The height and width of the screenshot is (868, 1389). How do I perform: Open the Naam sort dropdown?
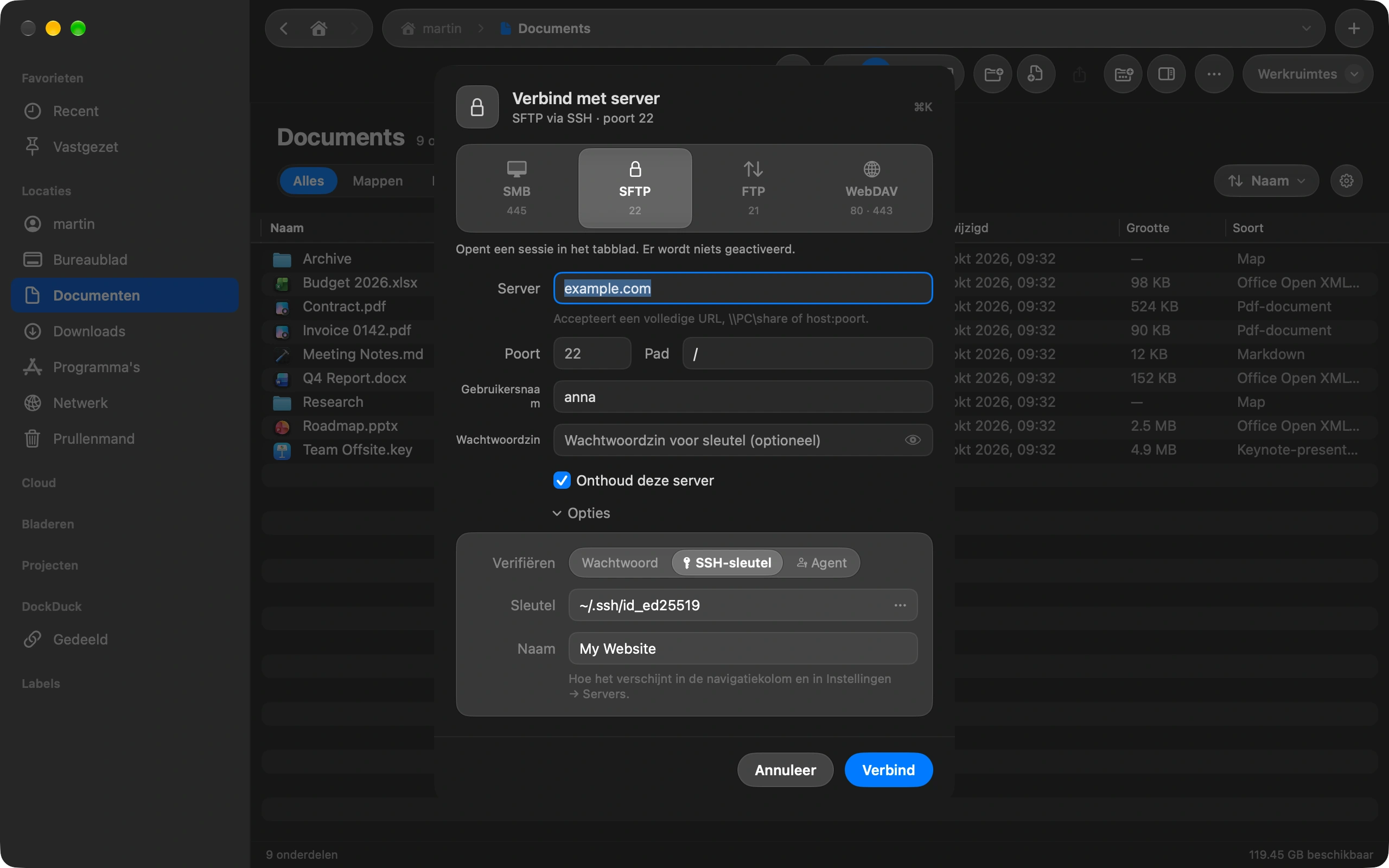coord(1266,181)
